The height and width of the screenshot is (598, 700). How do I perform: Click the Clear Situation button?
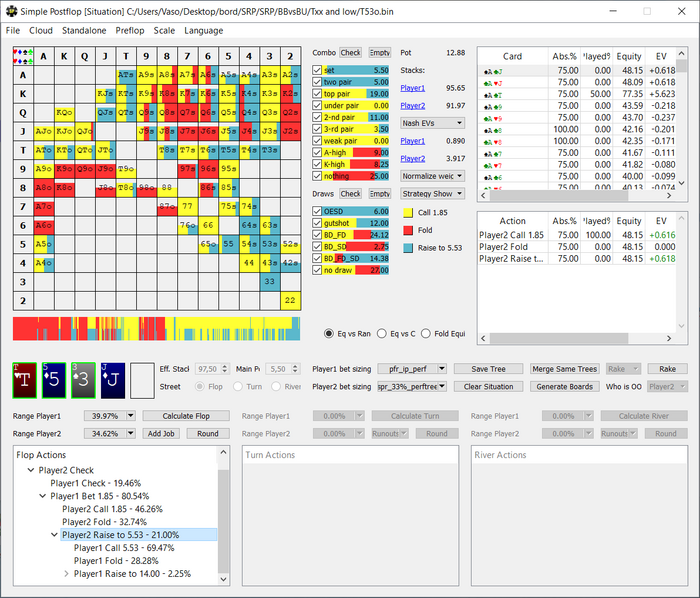point(488,386)
